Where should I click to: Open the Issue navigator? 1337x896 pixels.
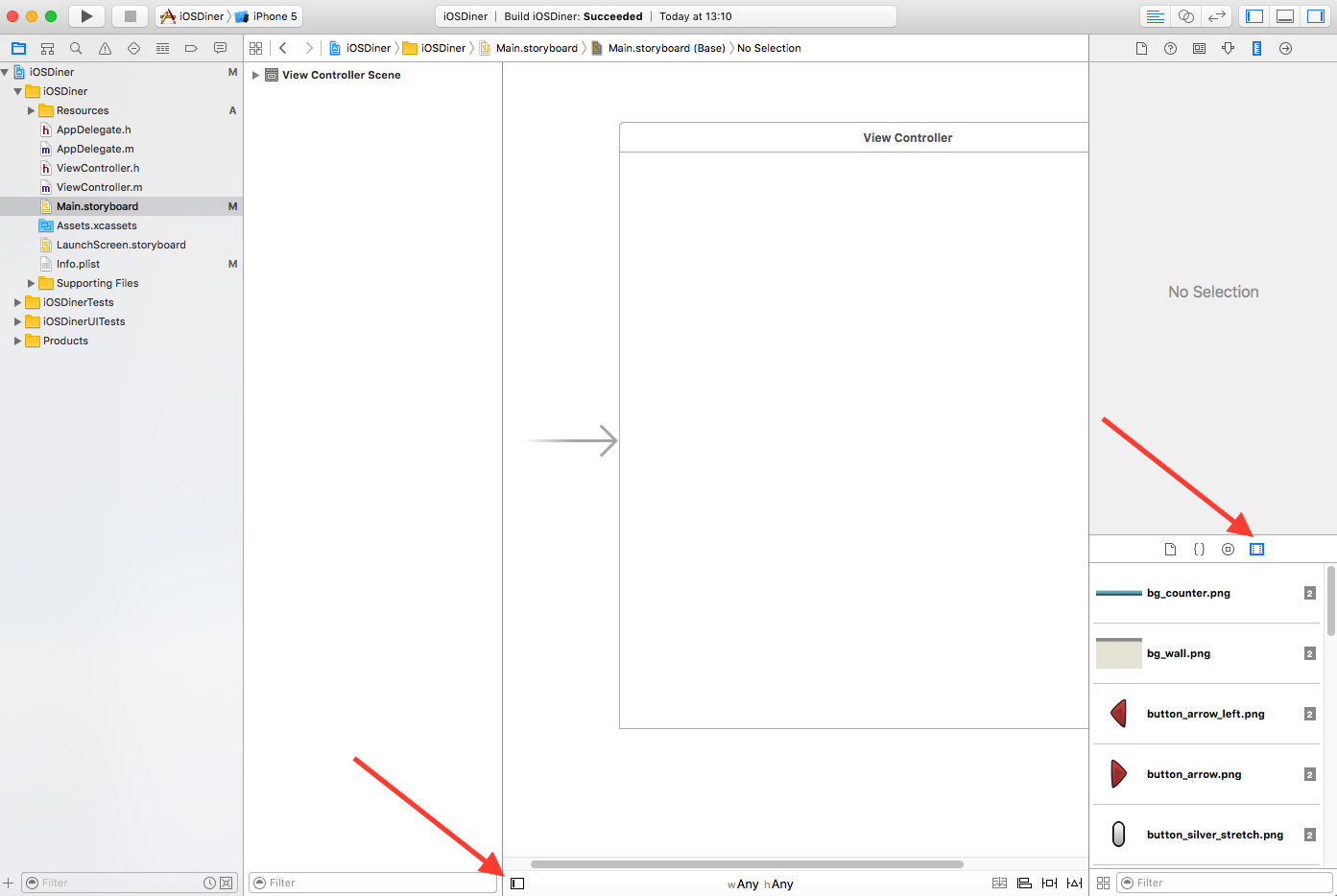coord(105,48)
